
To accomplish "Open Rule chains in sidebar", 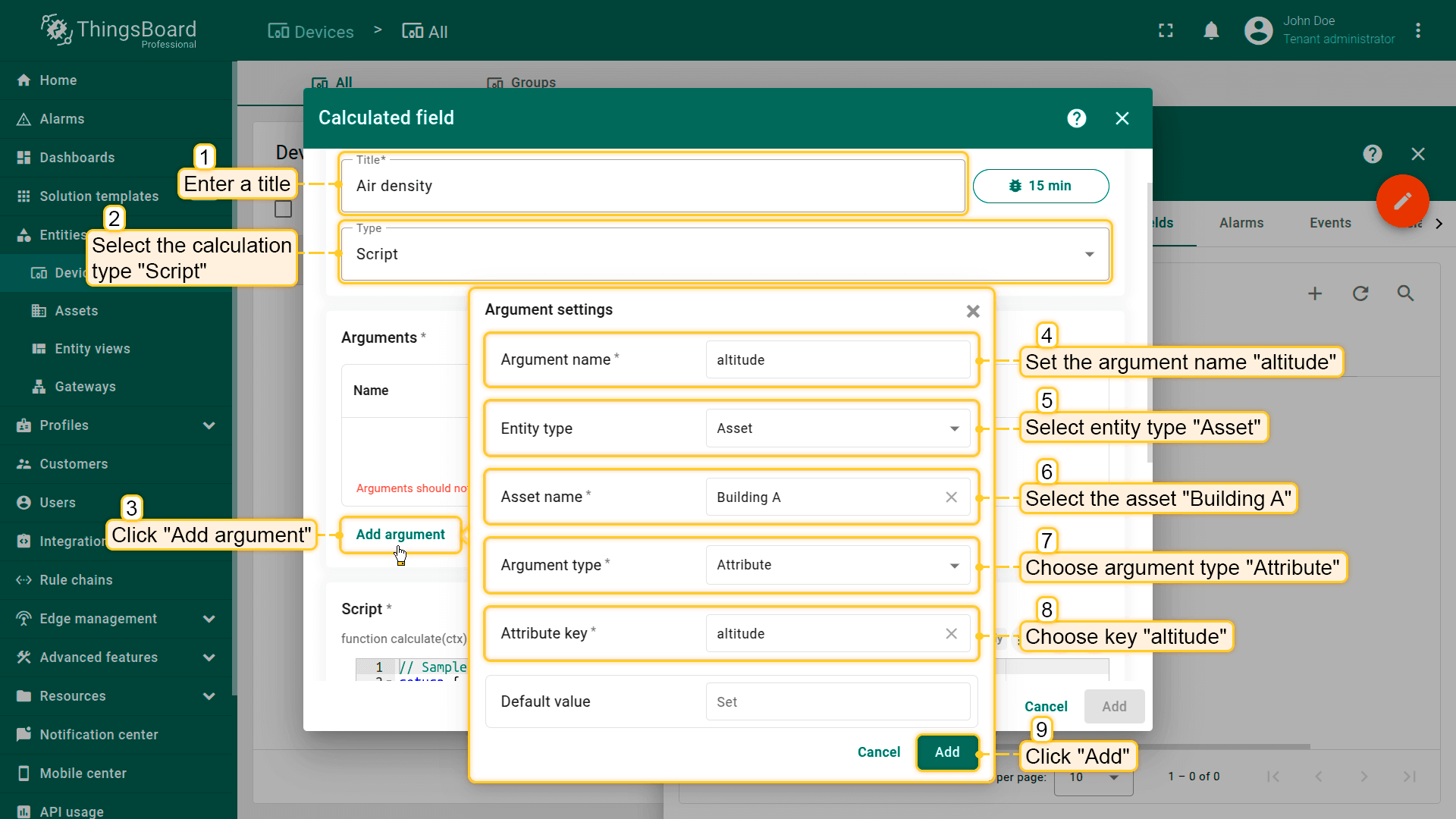I will click(x=76, y=580).
